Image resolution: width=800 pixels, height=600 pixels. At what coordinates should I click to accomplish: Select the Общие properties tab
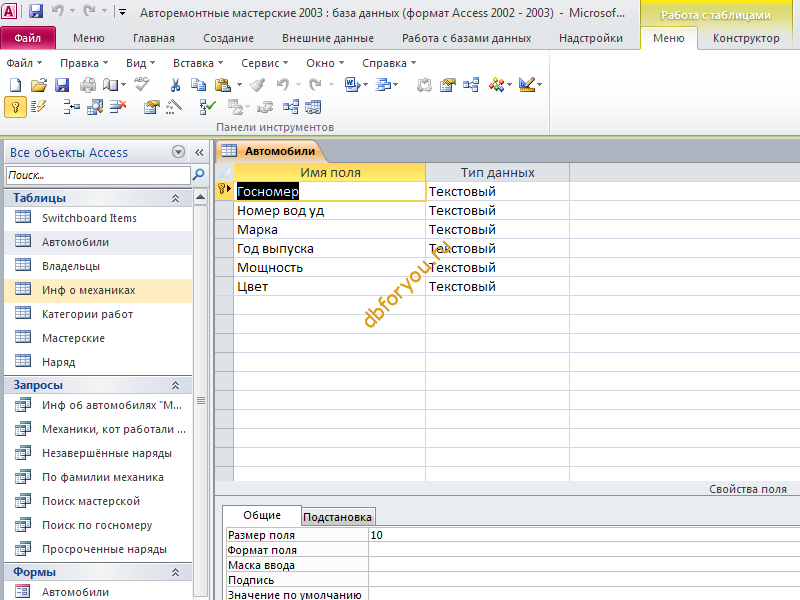262,515
